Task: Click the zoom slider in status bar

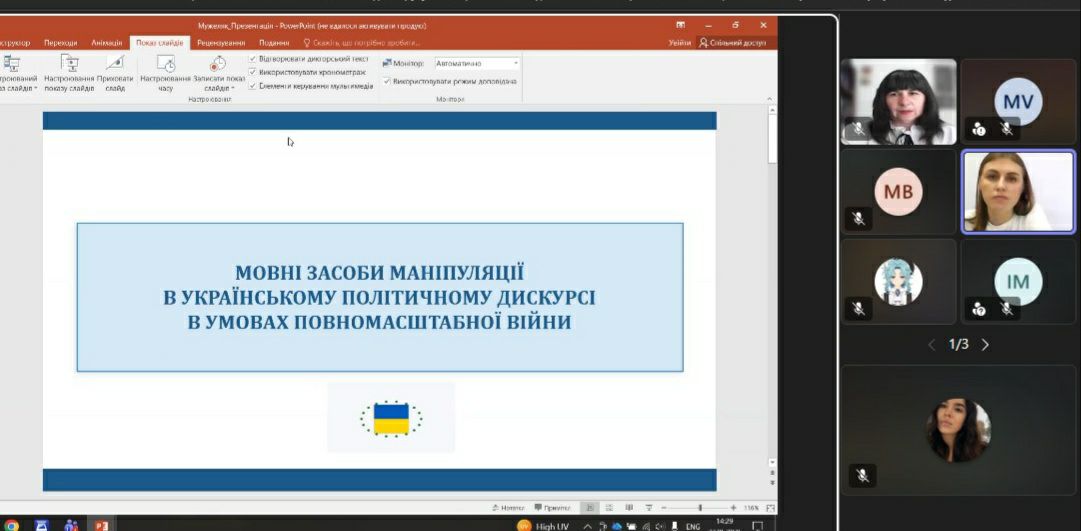Action: click(700, 508)
